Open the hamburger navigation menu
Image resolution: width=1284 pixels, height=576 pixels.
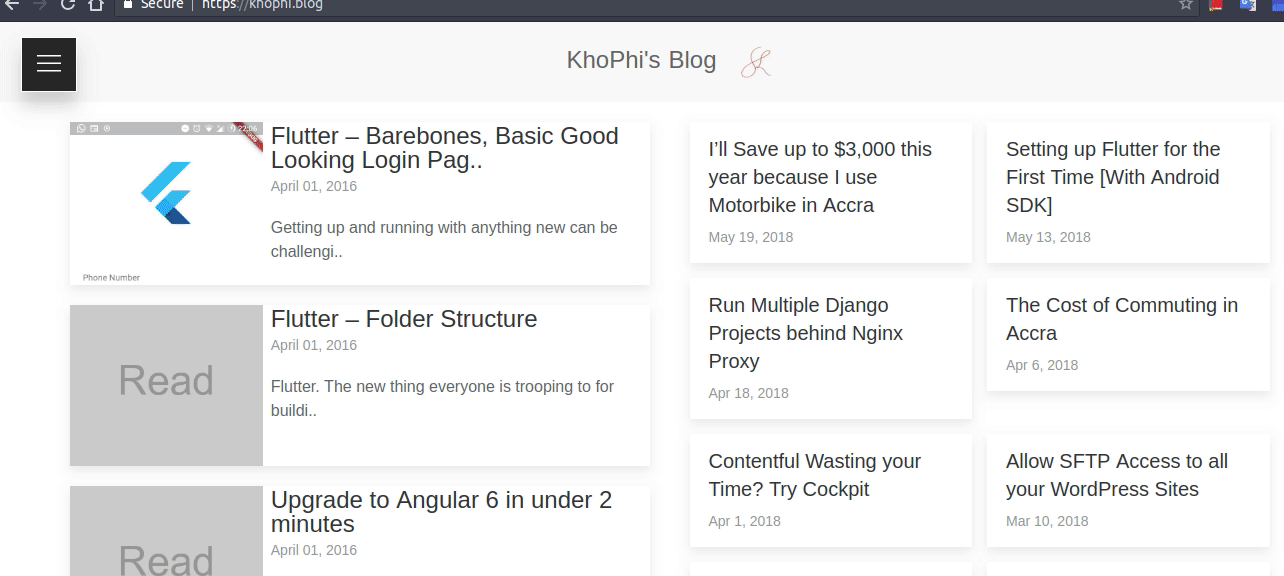(49, 64)
